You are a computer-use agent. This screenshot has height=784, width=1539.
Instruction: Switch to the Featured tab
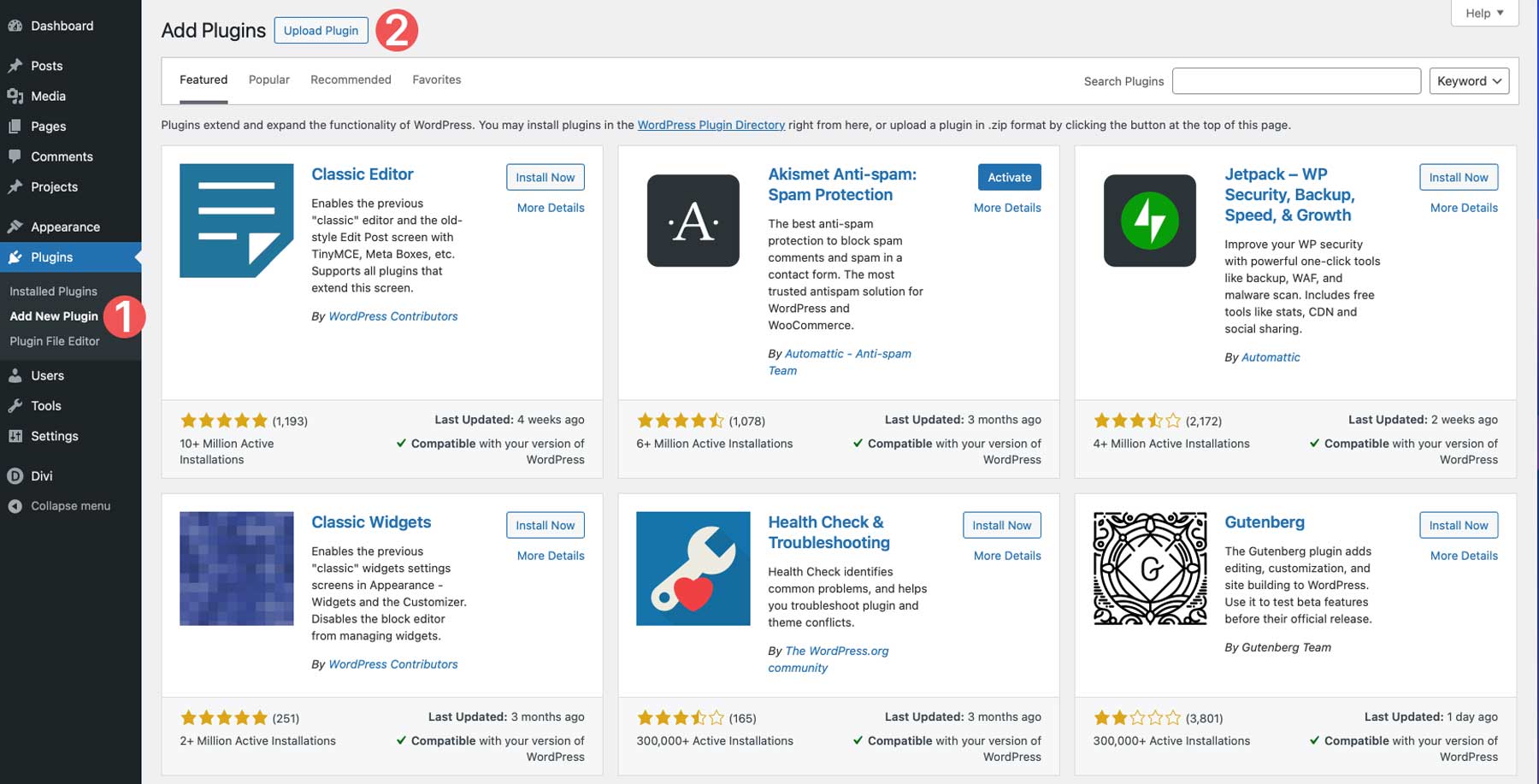tap(203, 80)
